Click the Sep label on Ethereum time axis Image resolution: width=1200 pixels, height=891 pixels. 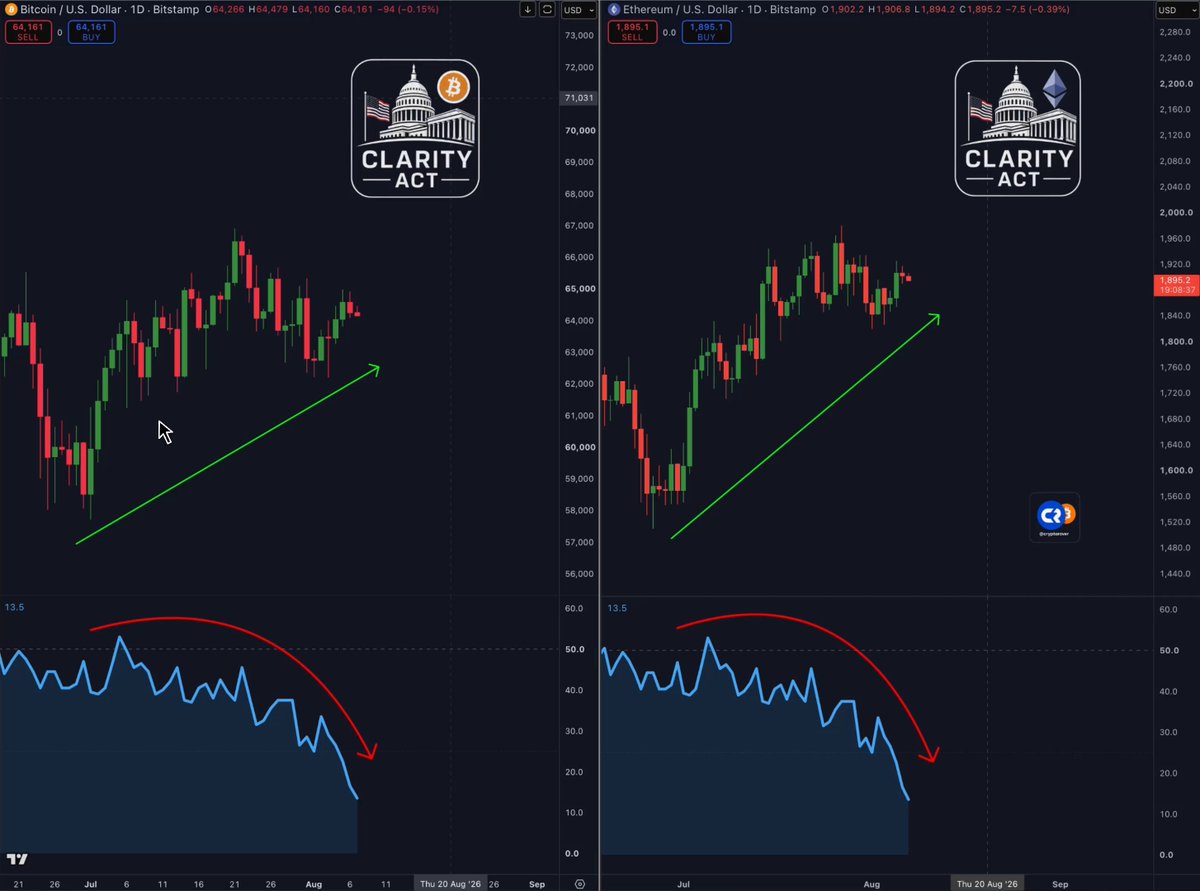pyautogui.click(x=1060, y=884)
